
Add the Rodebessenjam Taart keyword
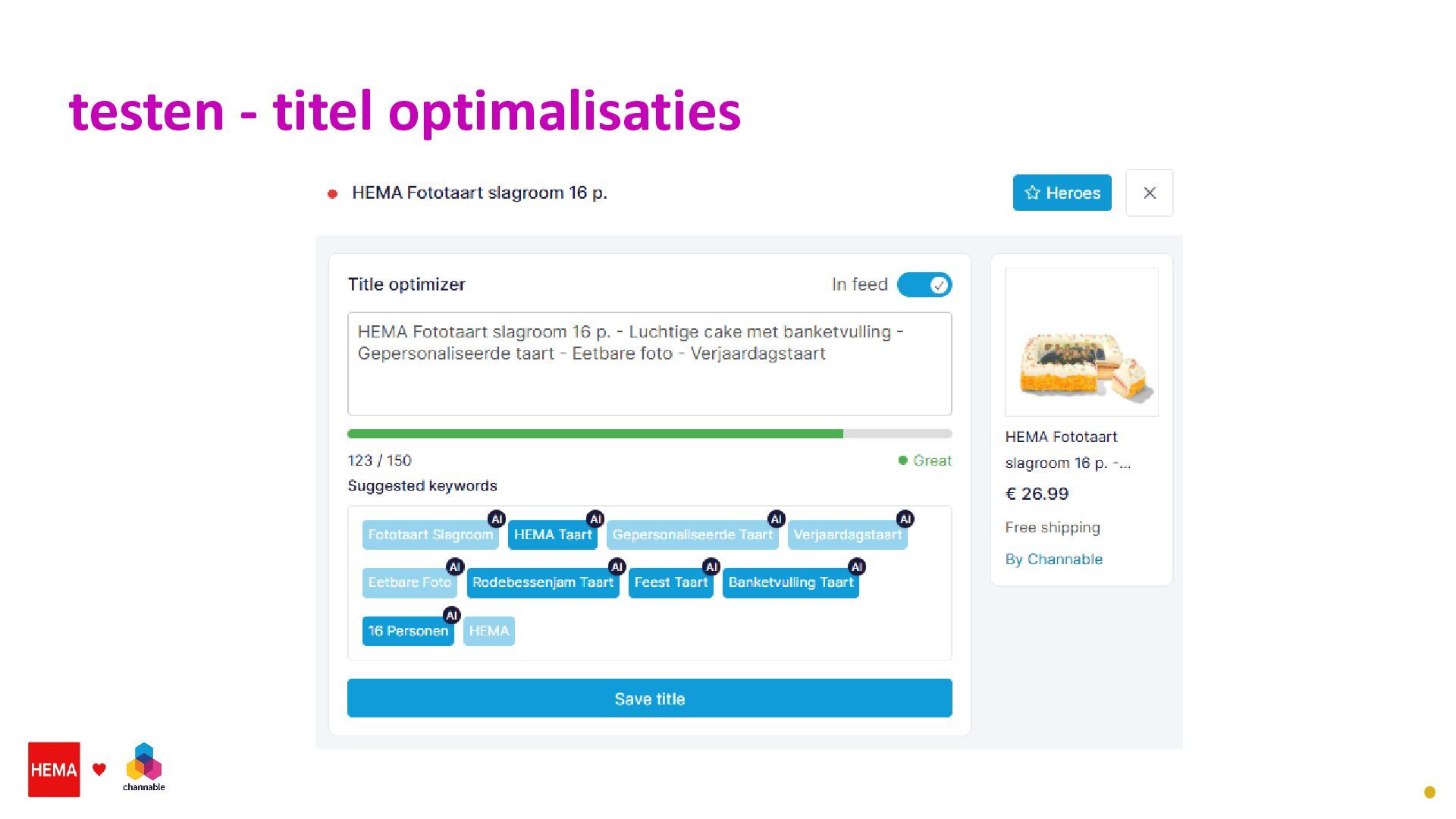(x=542, y=583)
